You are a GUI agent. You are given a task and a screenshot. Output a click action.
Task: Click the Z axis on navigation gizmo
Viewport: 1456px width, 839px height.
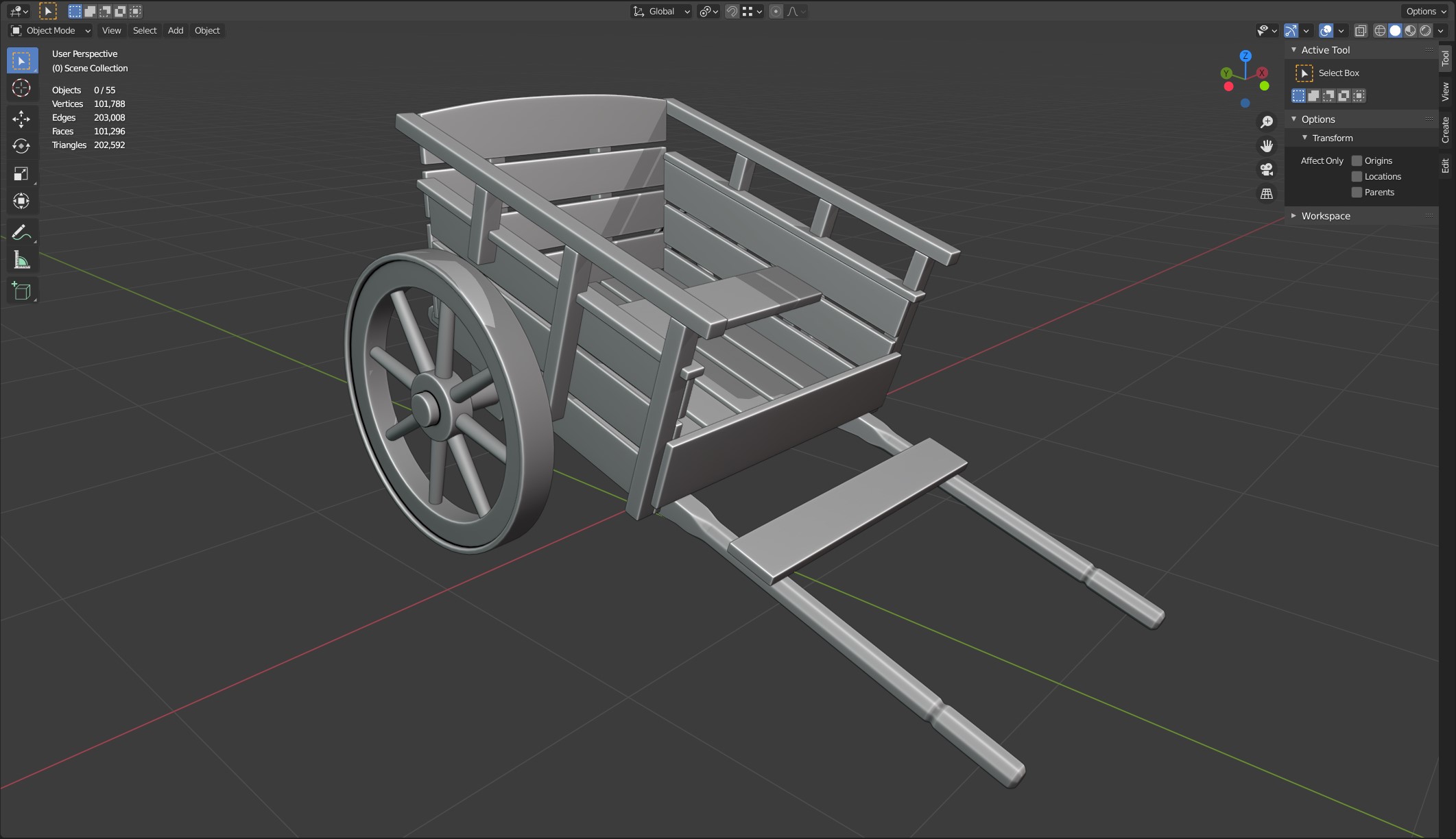[x=1245, y=56]
